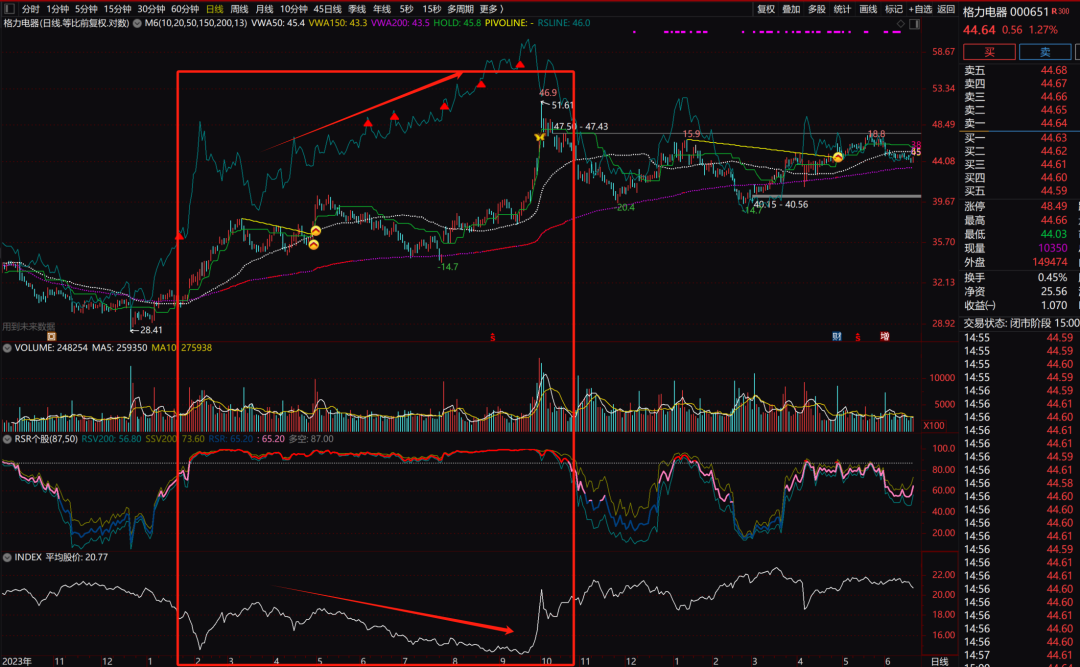
Task: Open the INDEX 平均股价 indicator dropdown
Action: click(7, 557)
